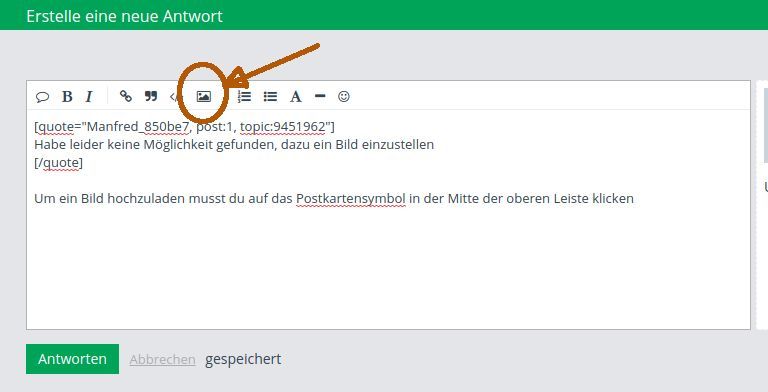Click the quote opening line with Manfred_850be7

click(184, 127)
